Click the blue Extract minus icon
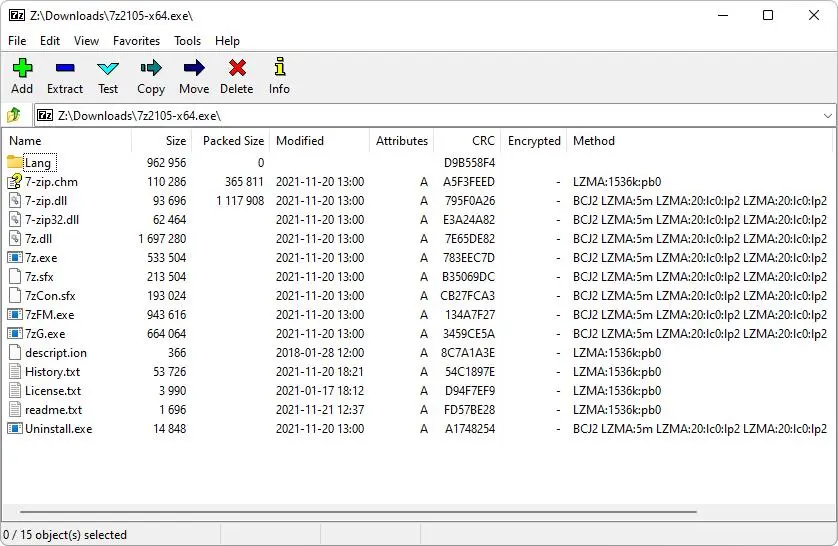The width and height of the screenshot is (838, 546). (x=65, y=68)
